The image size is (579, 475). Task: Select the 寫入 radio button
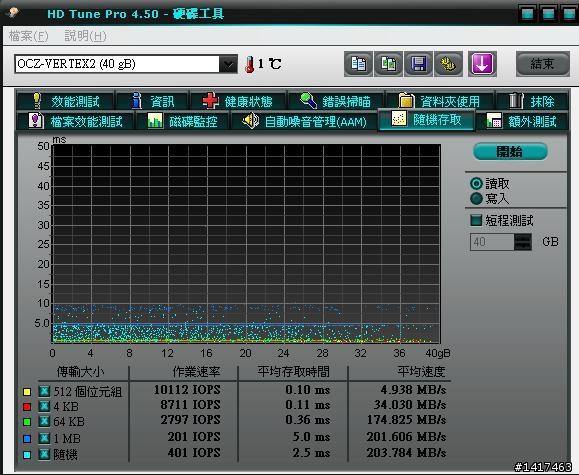[x=476, y=198]
